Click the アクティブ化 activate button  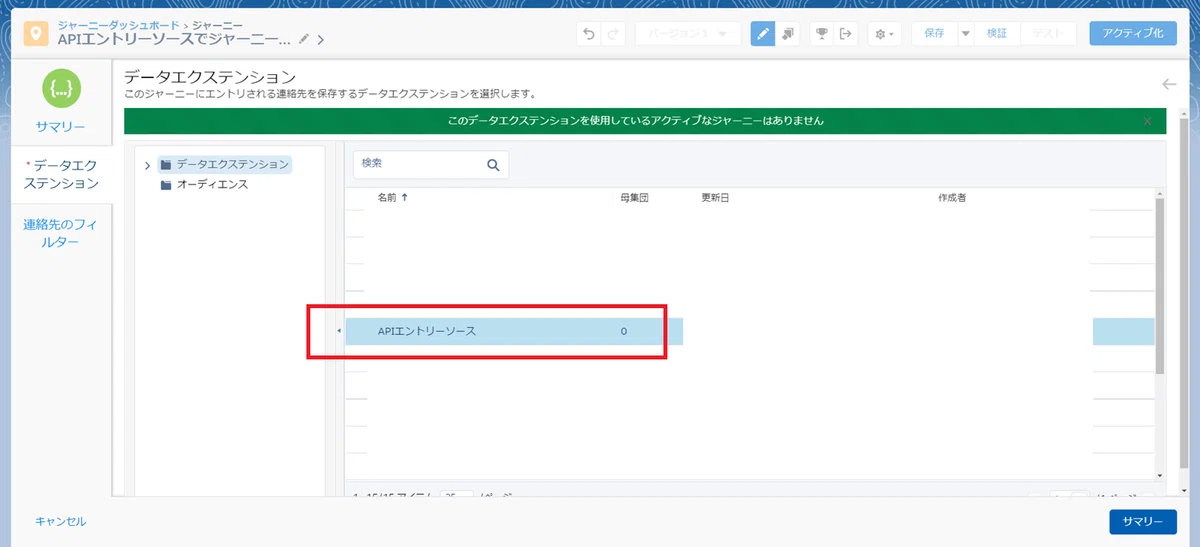coord(1132,34)
